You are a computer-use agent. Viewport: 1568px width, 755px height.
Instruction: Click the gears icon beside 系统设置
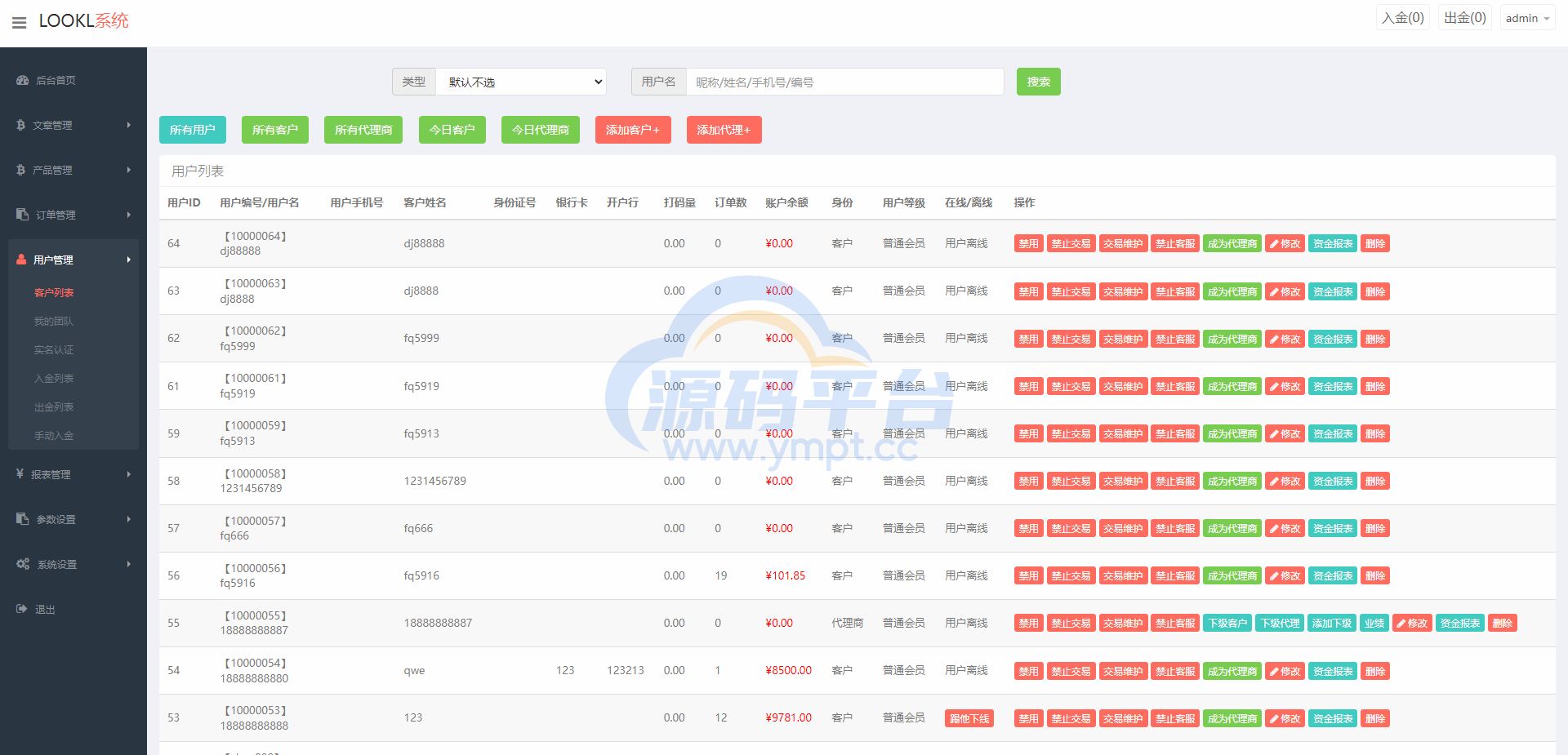(23, 564)
